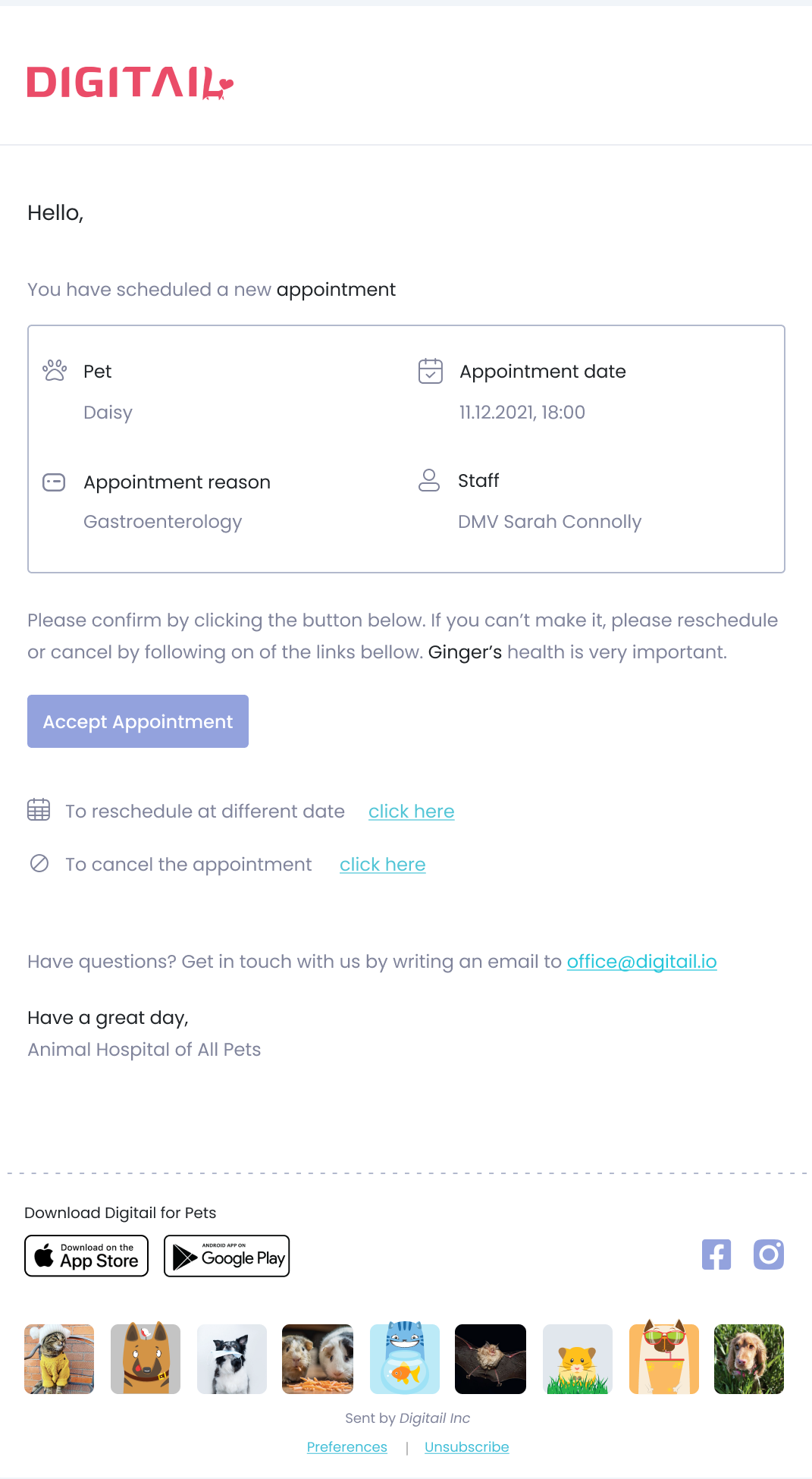Tap the Download on the App Store badge
The height and width of the screenshot is (1479, 812).
86,1256
